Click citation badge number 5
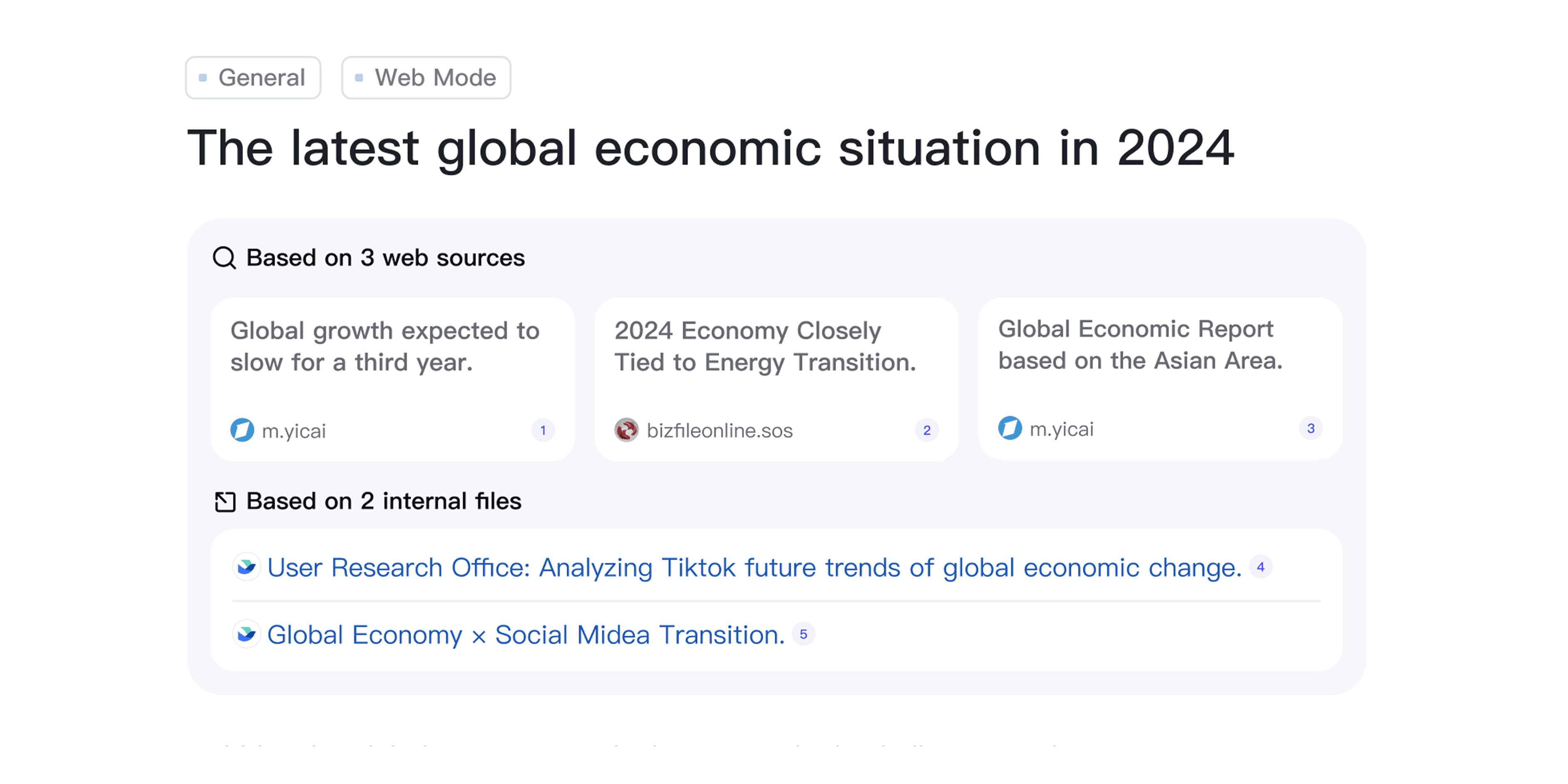 coord(803,634)
